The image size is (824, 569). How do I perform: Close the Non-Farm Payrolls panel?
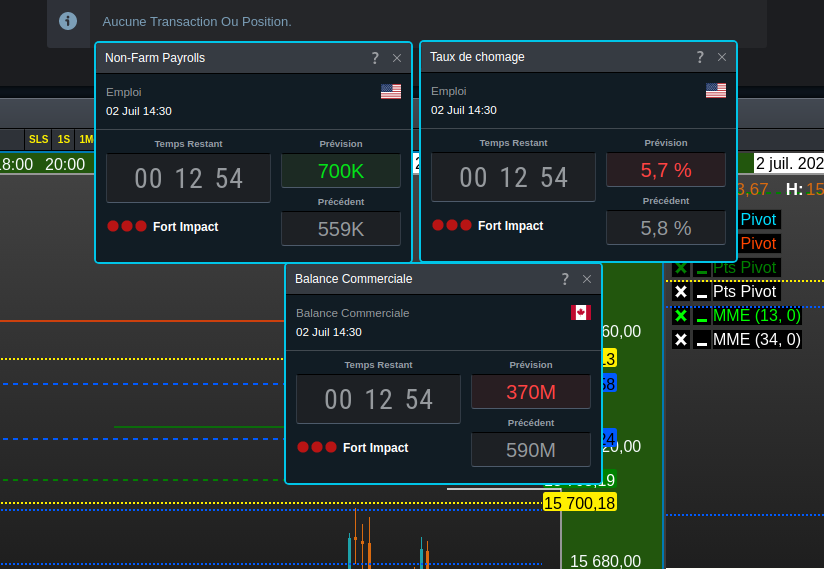[397, 58]
